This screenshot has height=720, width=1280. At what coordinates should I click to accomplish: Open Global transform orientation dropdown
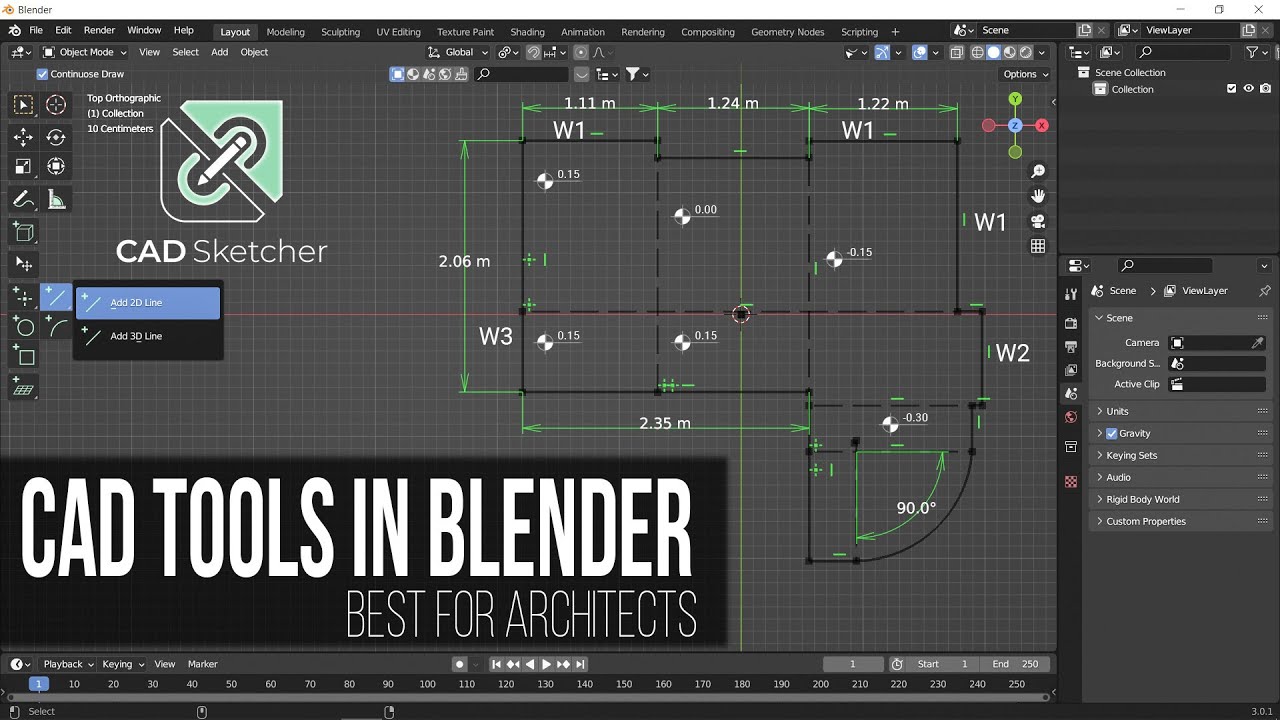point(459,52)
